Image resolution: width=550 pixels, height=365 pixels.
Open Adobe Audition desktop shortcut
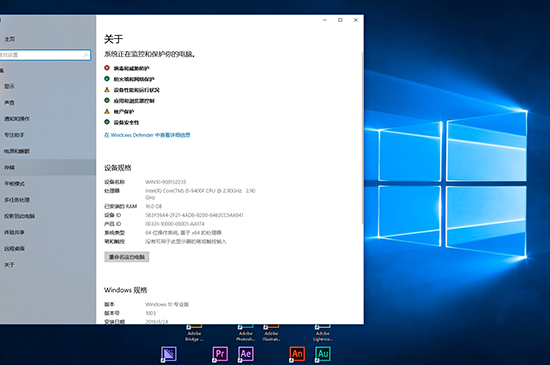[x=323, y=354]
